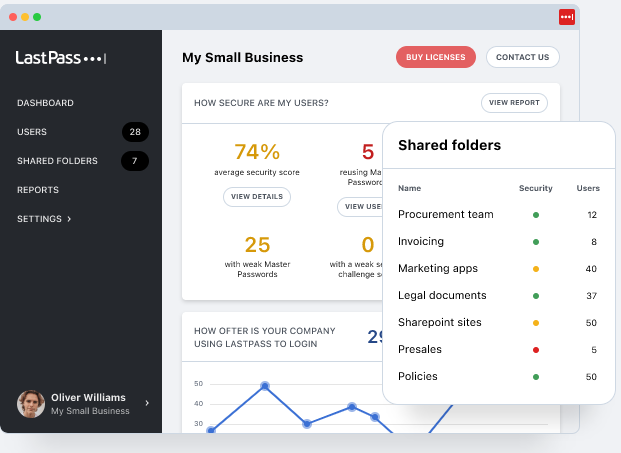
Task: Click Oliver Williams profile avatar
Action: [31, 404]
